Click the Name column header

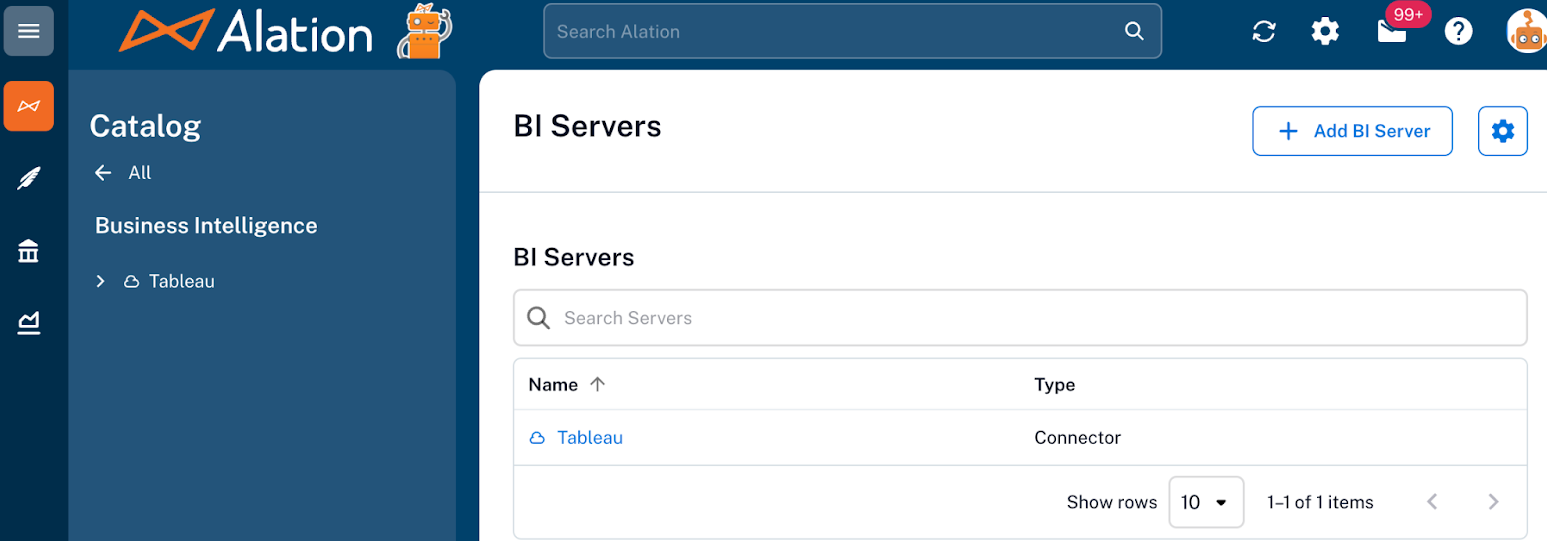click(x=553, y=384)
